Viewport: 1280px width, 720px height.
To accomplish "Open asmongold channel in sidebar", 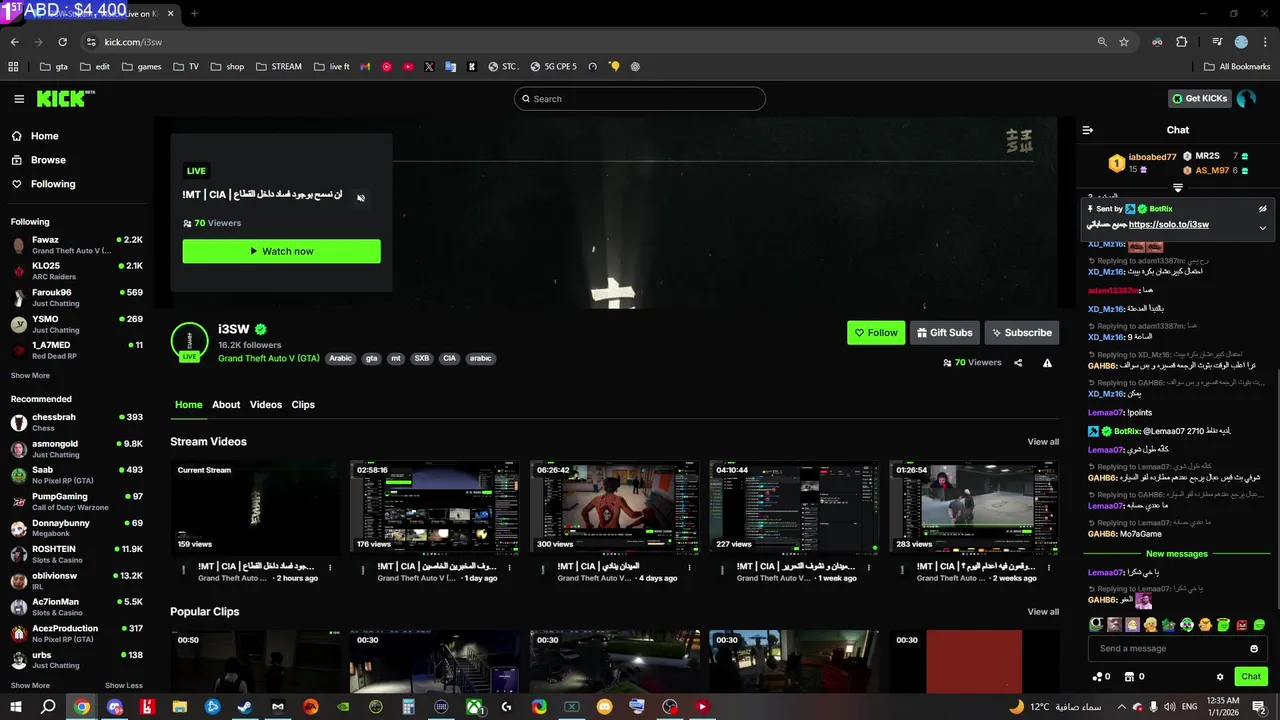I will click(x=77, y=449).
